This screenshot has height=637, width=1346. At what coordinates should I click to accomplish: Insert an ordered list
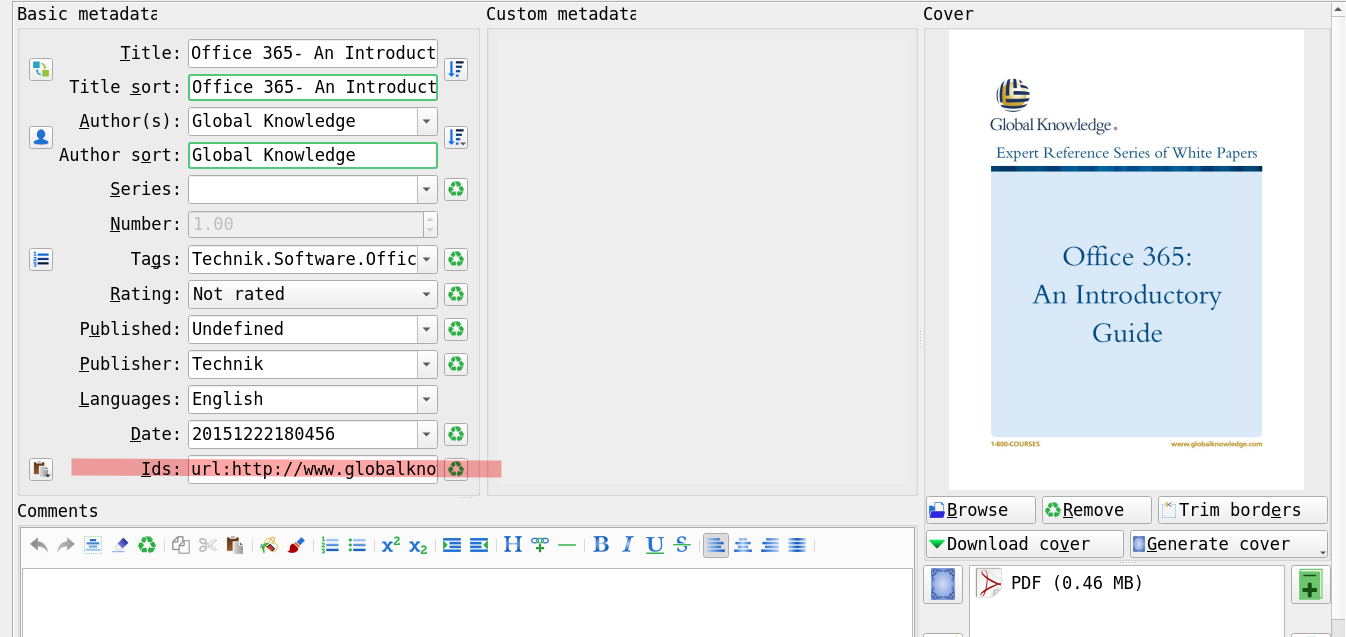[x=330, y=545]
